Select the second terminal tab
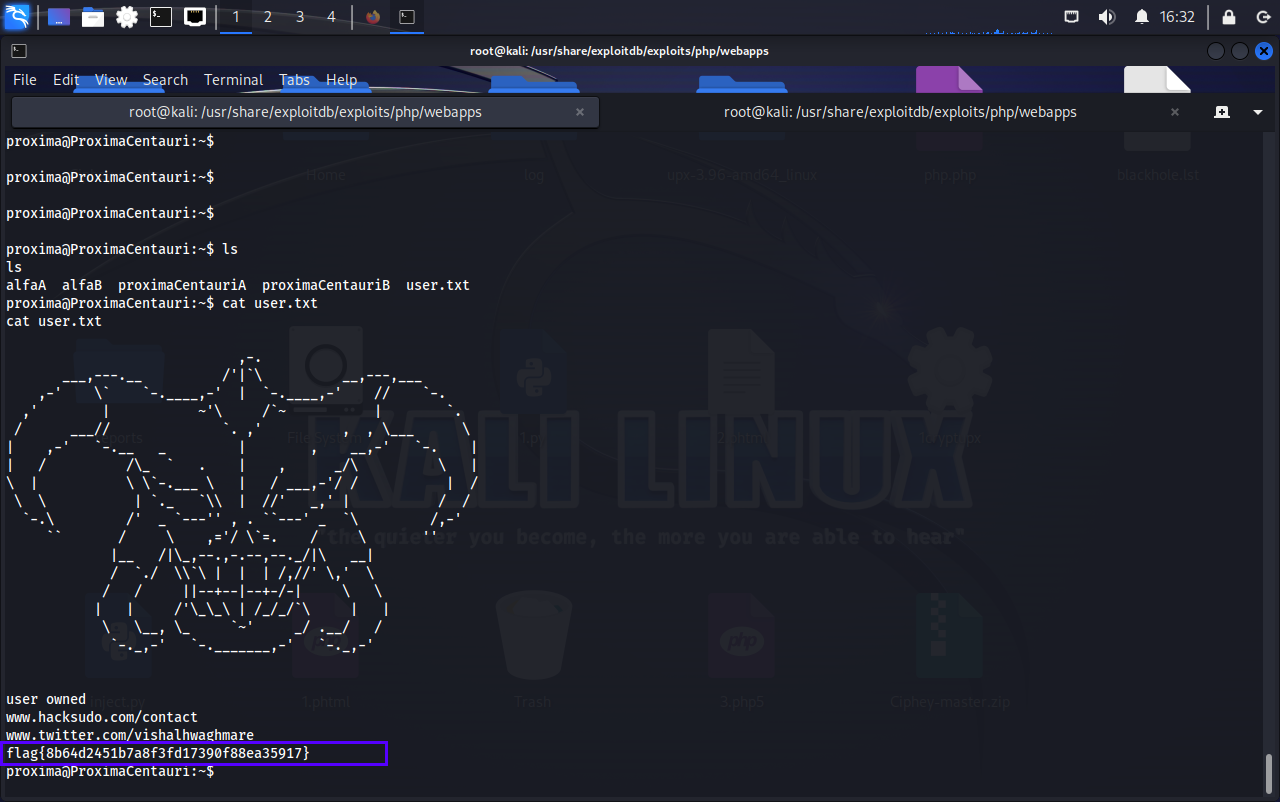 pyautogui.click(x=900, y=112)
